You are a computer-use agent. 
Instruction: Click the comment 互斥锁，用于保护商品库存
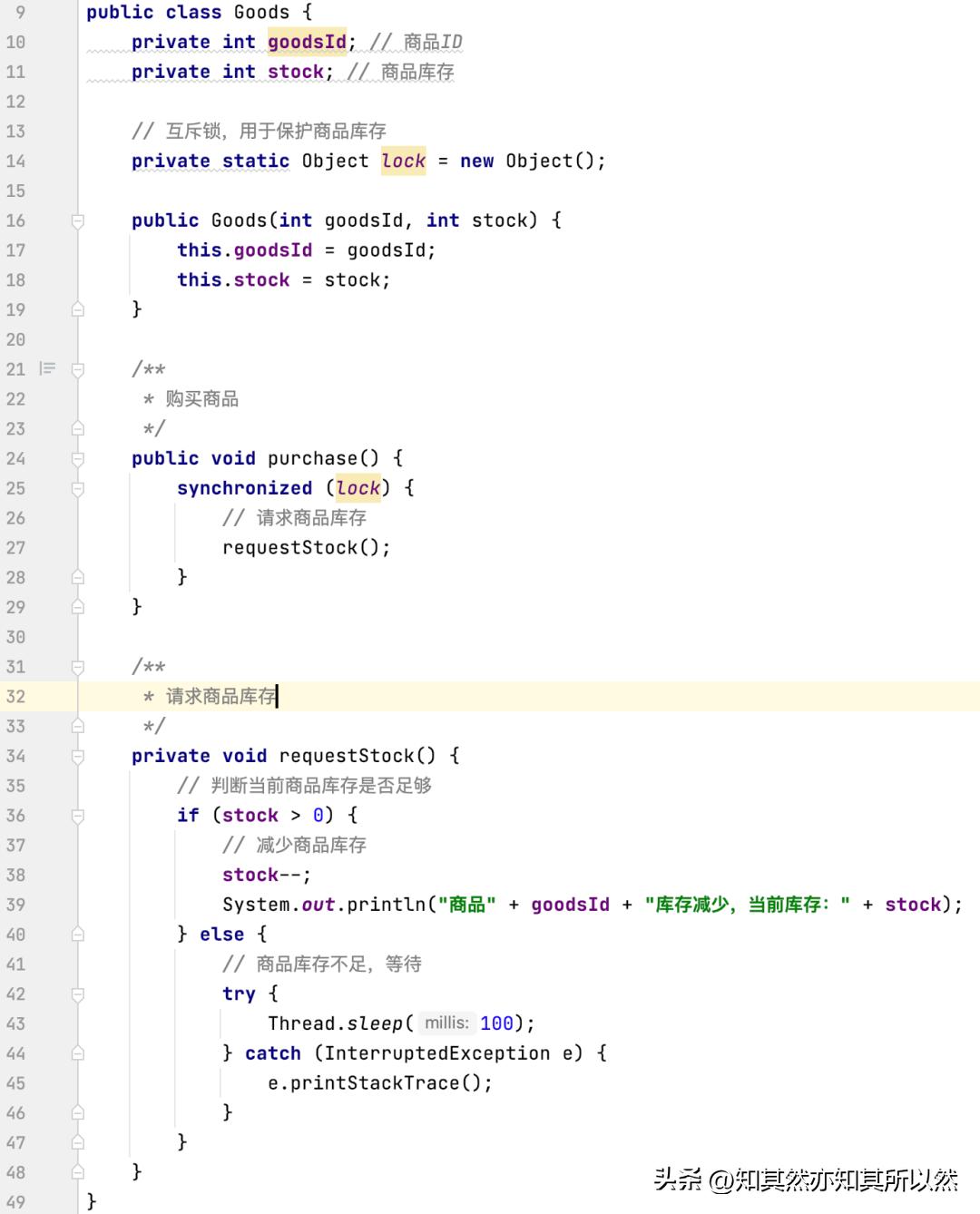pos(259,131)
